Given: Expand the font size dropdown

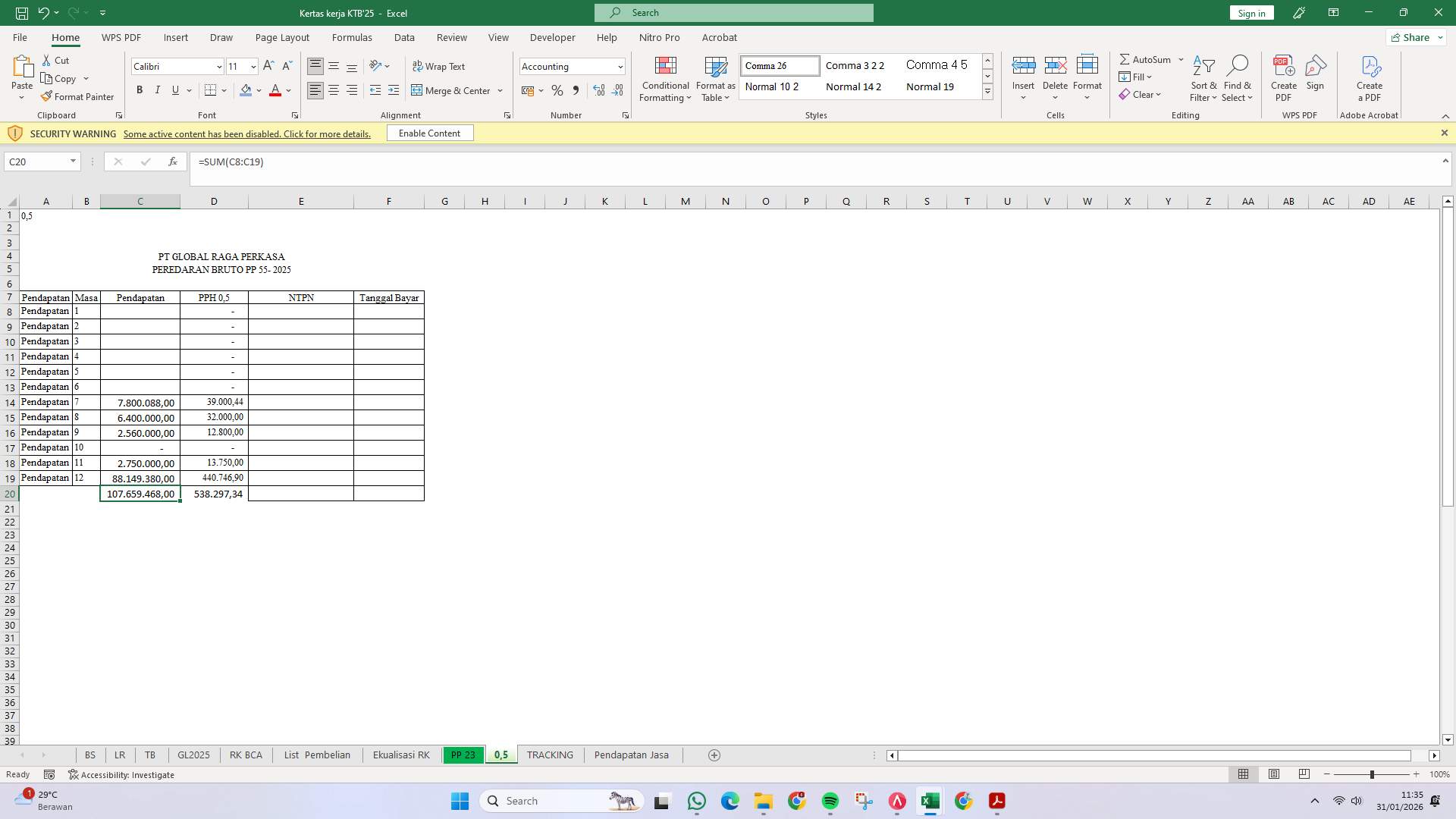Looking at the screenshot, I should tap(253, 67).
